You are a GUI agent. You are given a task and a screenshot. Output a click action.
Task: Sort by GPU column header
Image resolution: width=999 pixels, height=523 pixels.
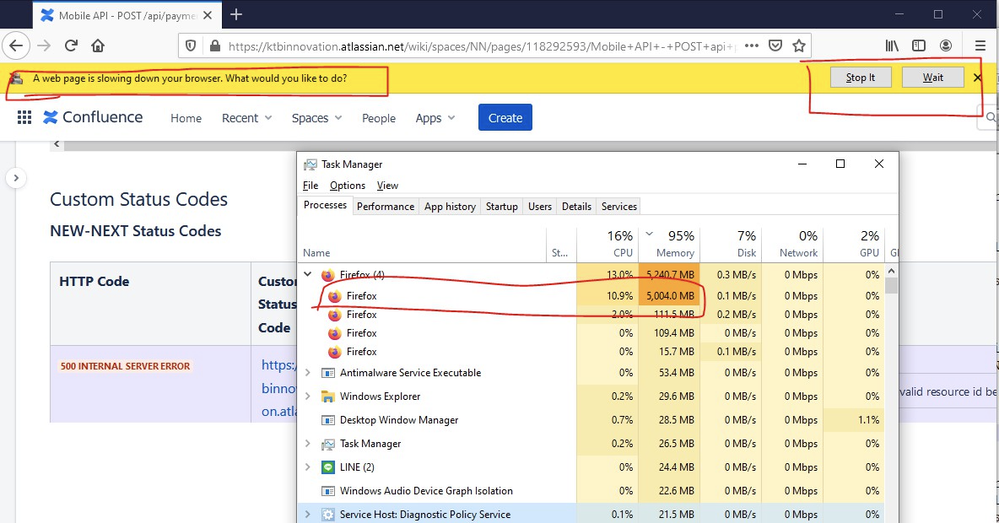pos(854,244)
